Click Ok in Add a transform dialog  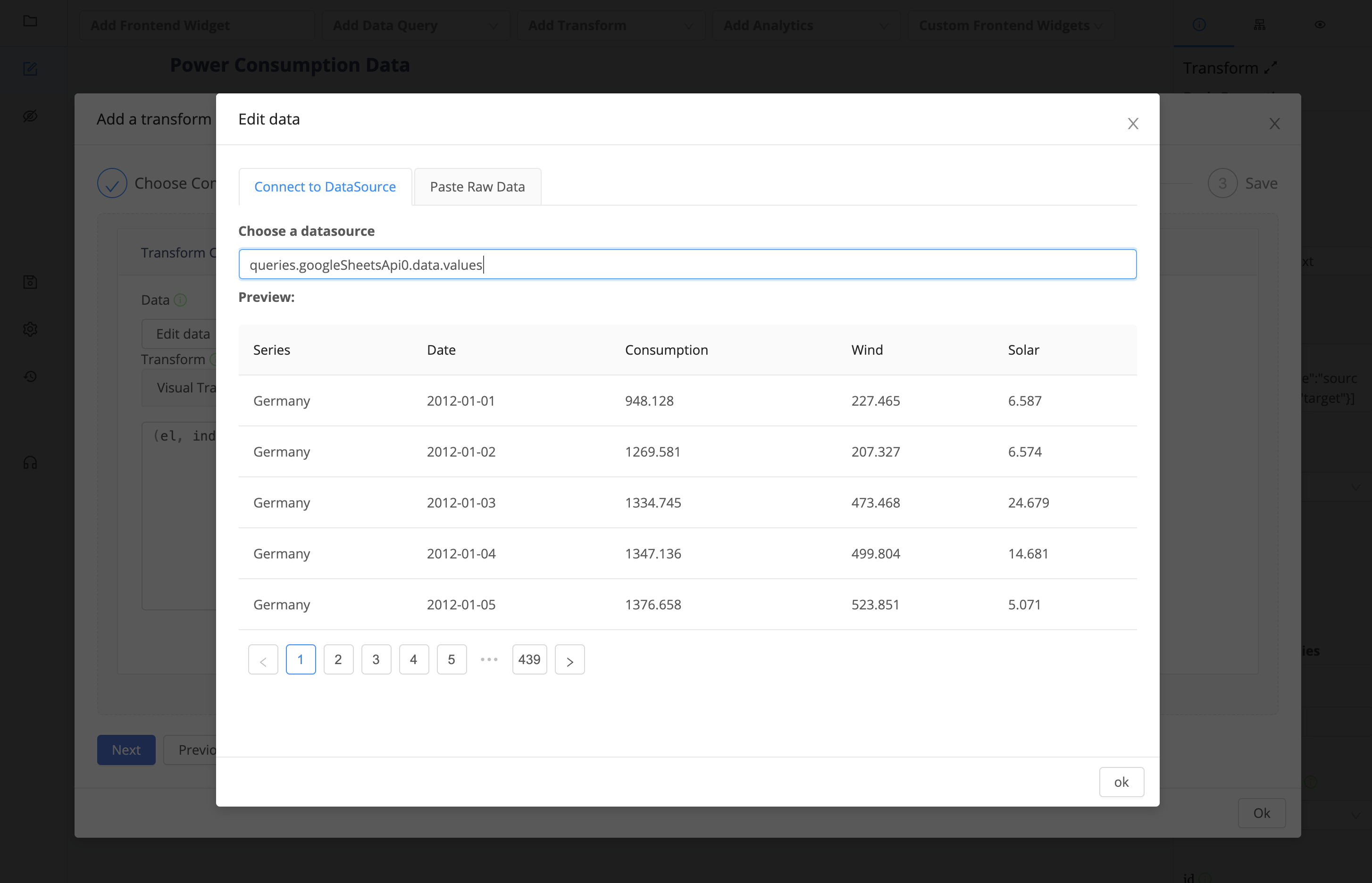[1261, 813]
